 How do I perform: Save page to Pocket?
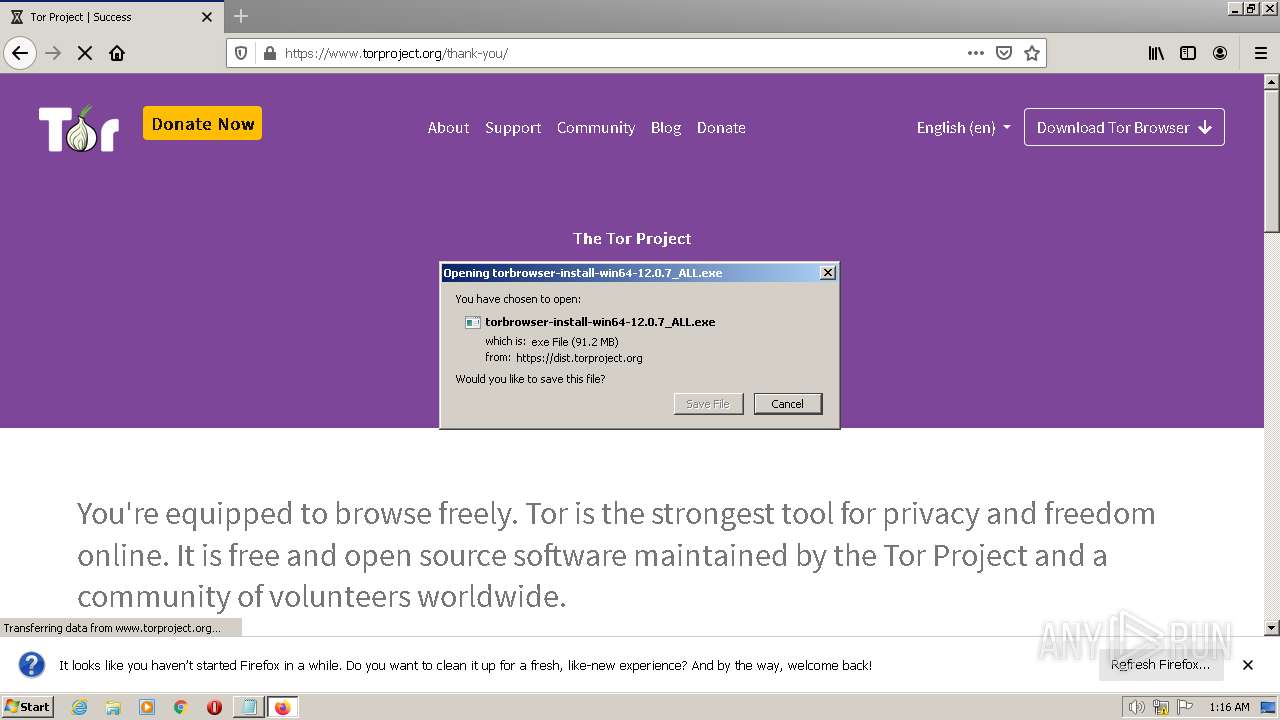pyautogui.click(x=1004, y=53)
